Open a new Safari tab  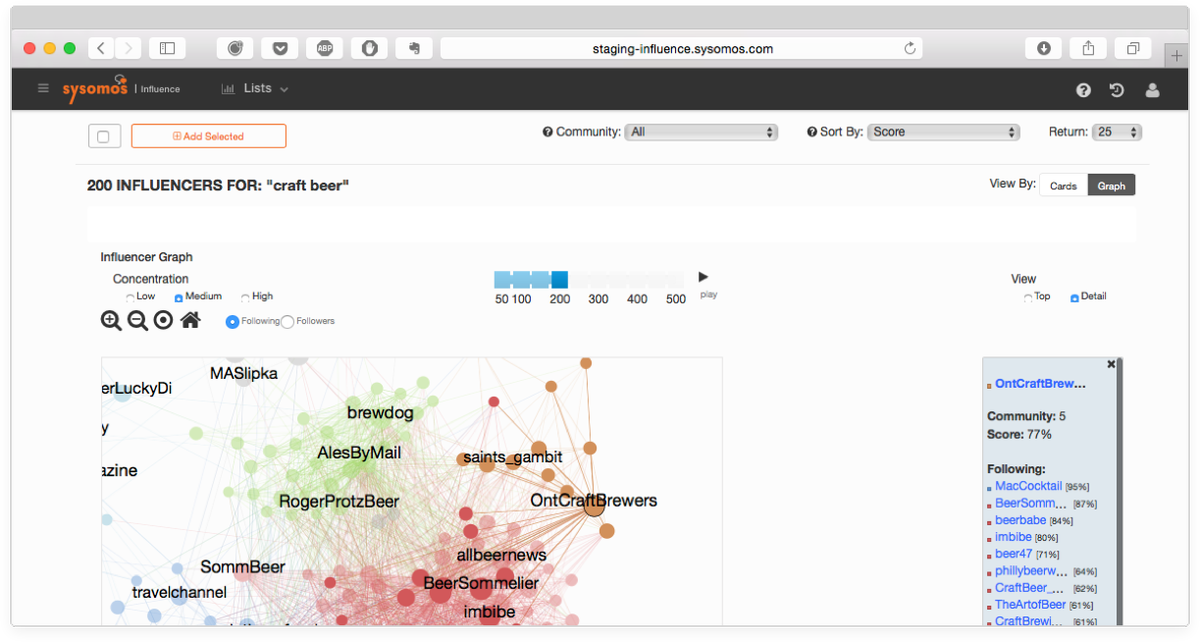tap(1175, 55)
